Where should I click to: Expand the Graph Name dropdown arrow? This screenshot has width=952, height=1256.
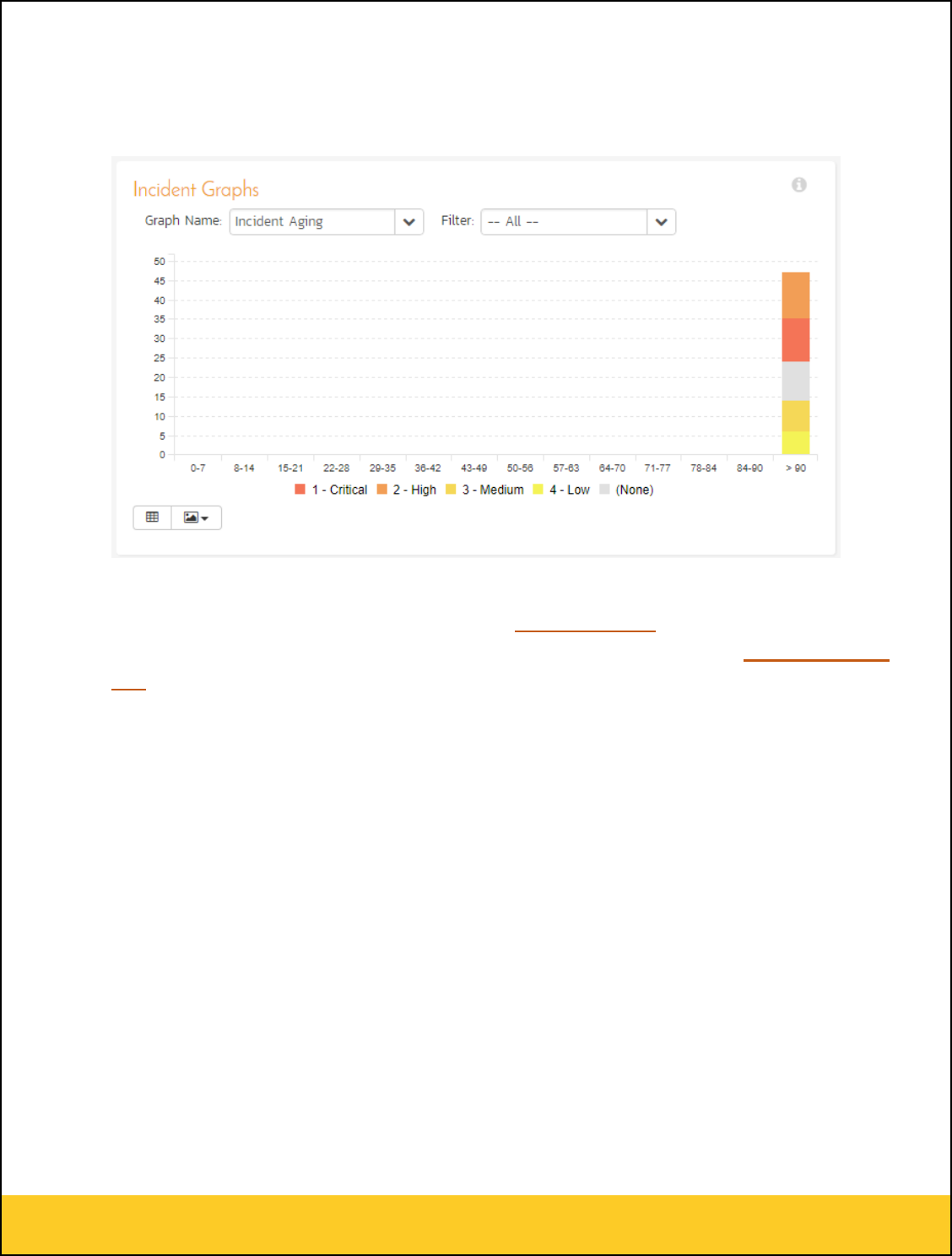(409, 222)
